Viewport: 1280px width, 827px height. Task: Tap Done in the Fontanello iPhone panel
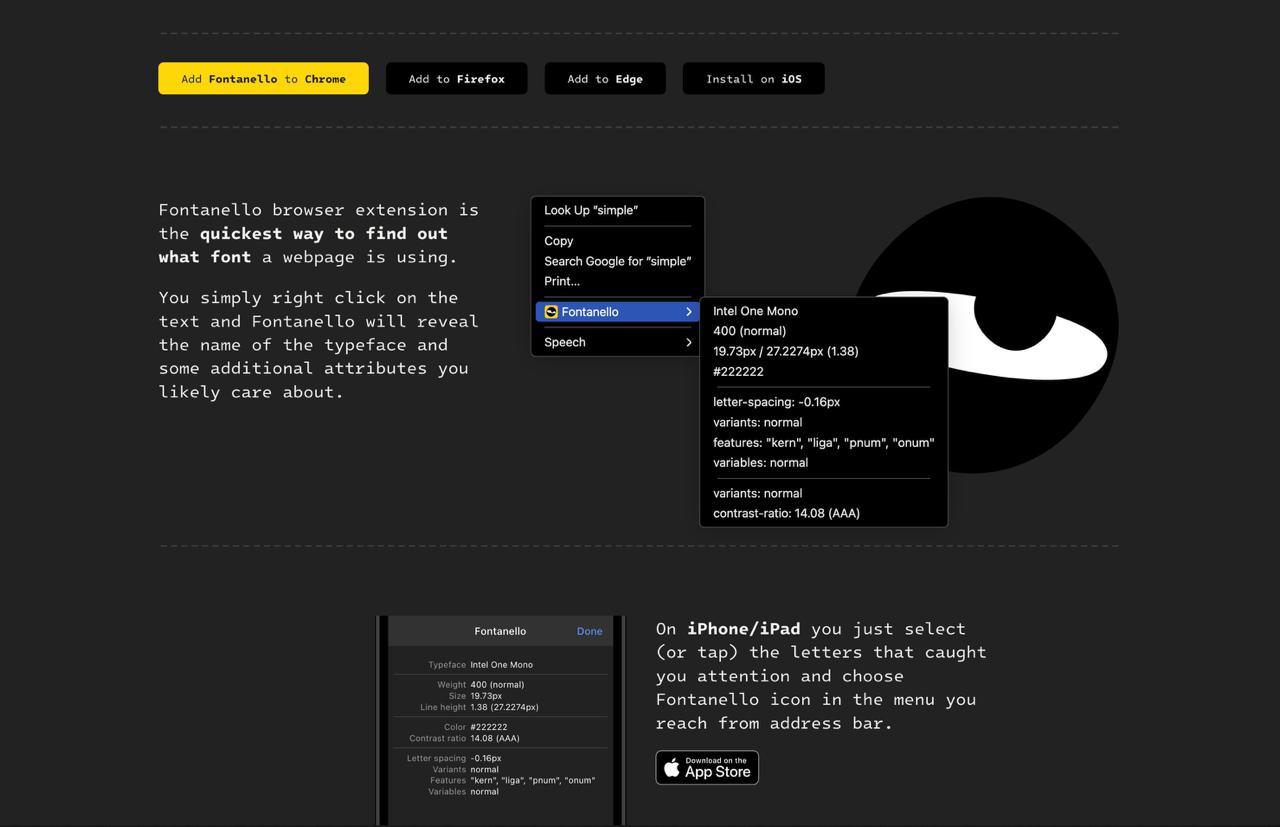589,631
